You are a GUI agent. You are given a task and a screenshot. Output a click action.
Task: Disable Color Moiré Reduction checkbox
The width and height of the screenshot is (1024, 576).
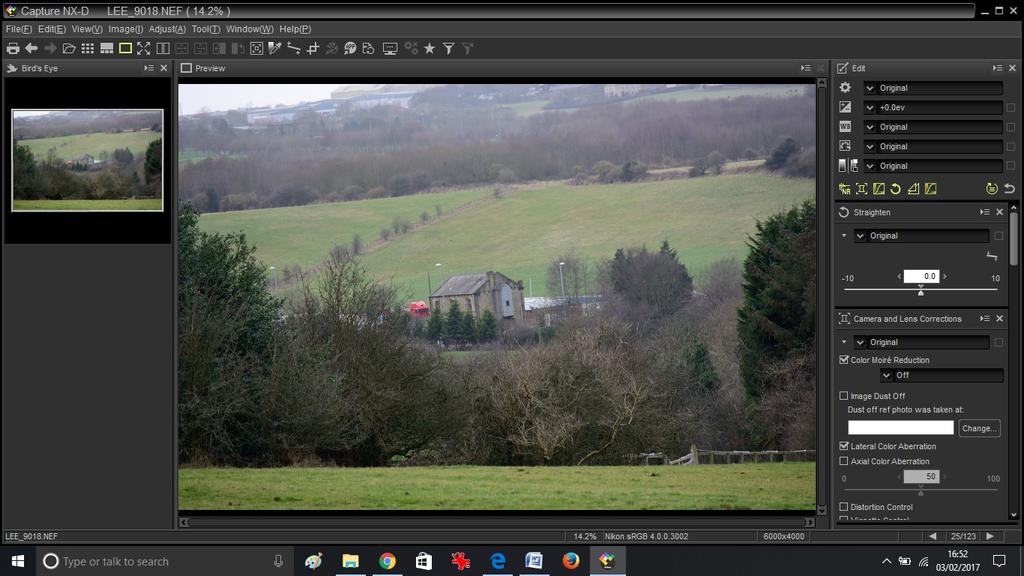(x=844, y=360)
